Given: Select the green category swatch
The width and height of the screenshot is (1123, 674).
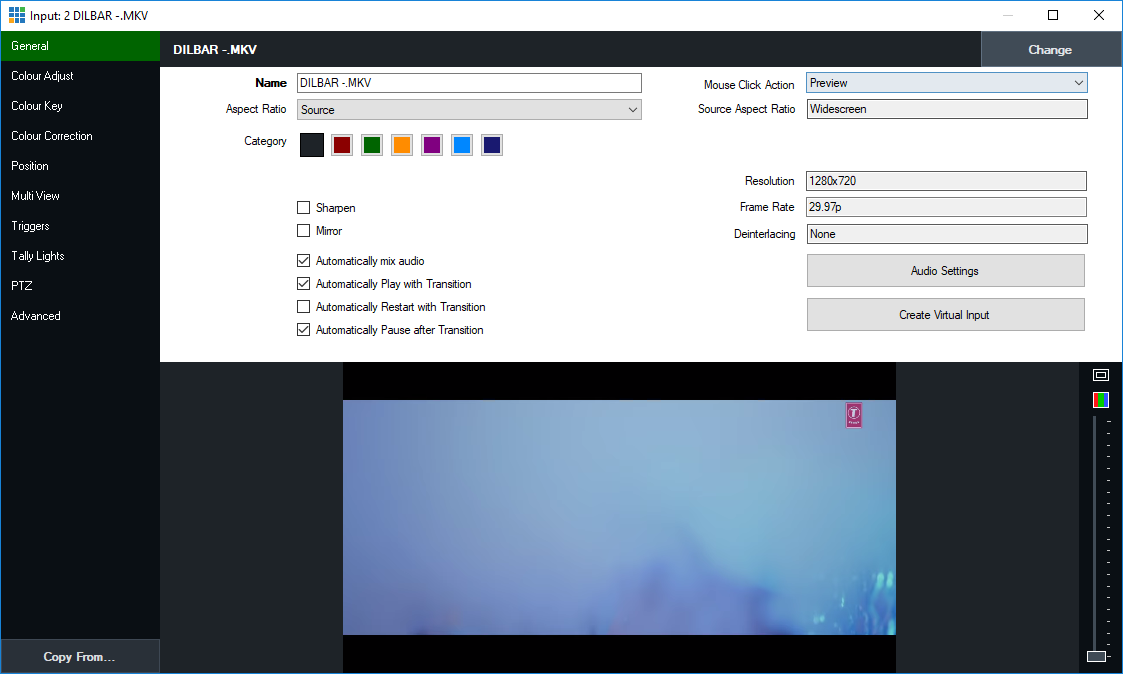Looking at the screenshot, I should pyautogui.click(x=372, y=145).
